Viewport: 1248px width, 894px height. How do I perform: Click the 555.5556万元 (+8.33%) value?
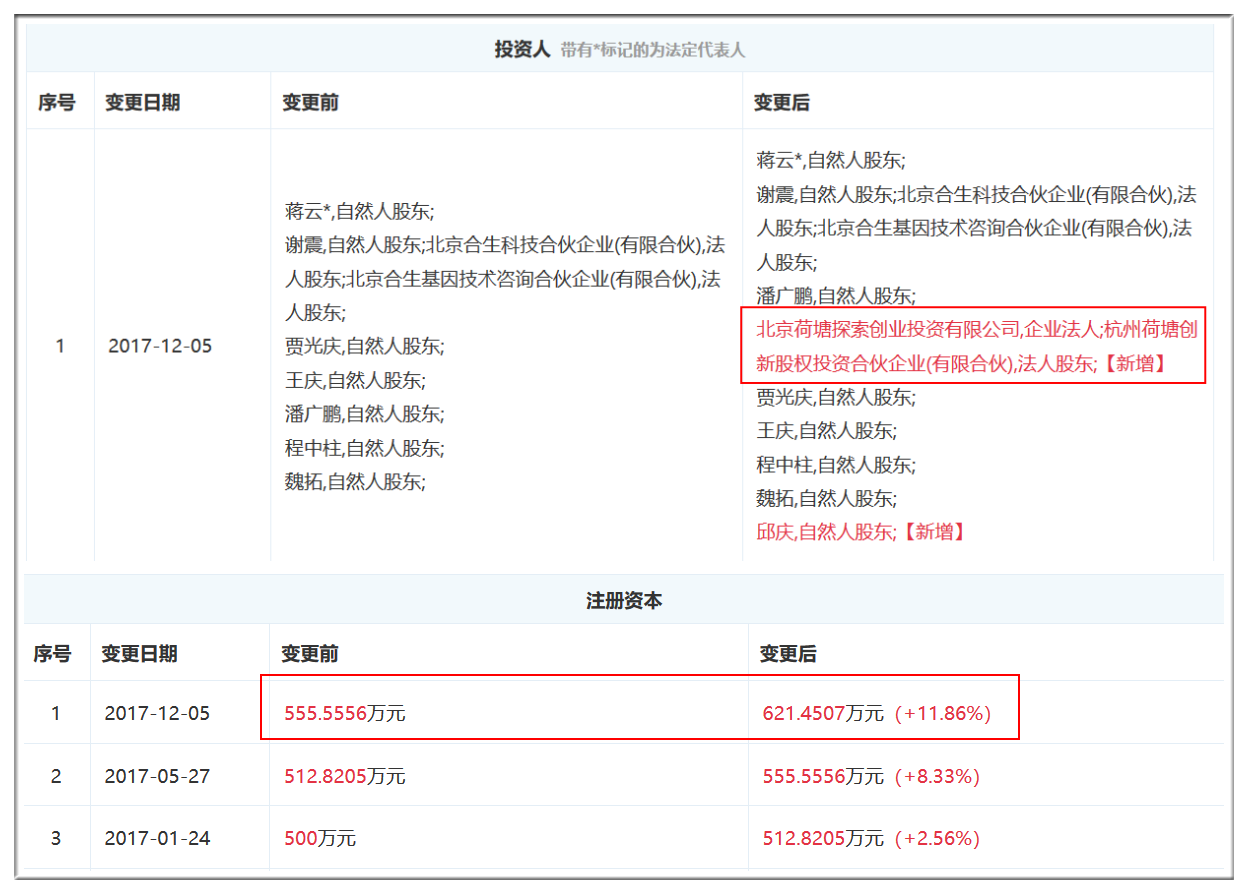(x=871, y=776)
